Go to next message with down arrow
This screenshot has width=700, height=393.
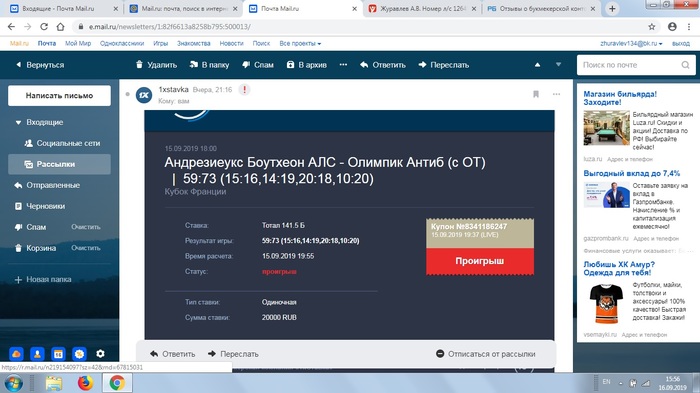pos(558,65)
